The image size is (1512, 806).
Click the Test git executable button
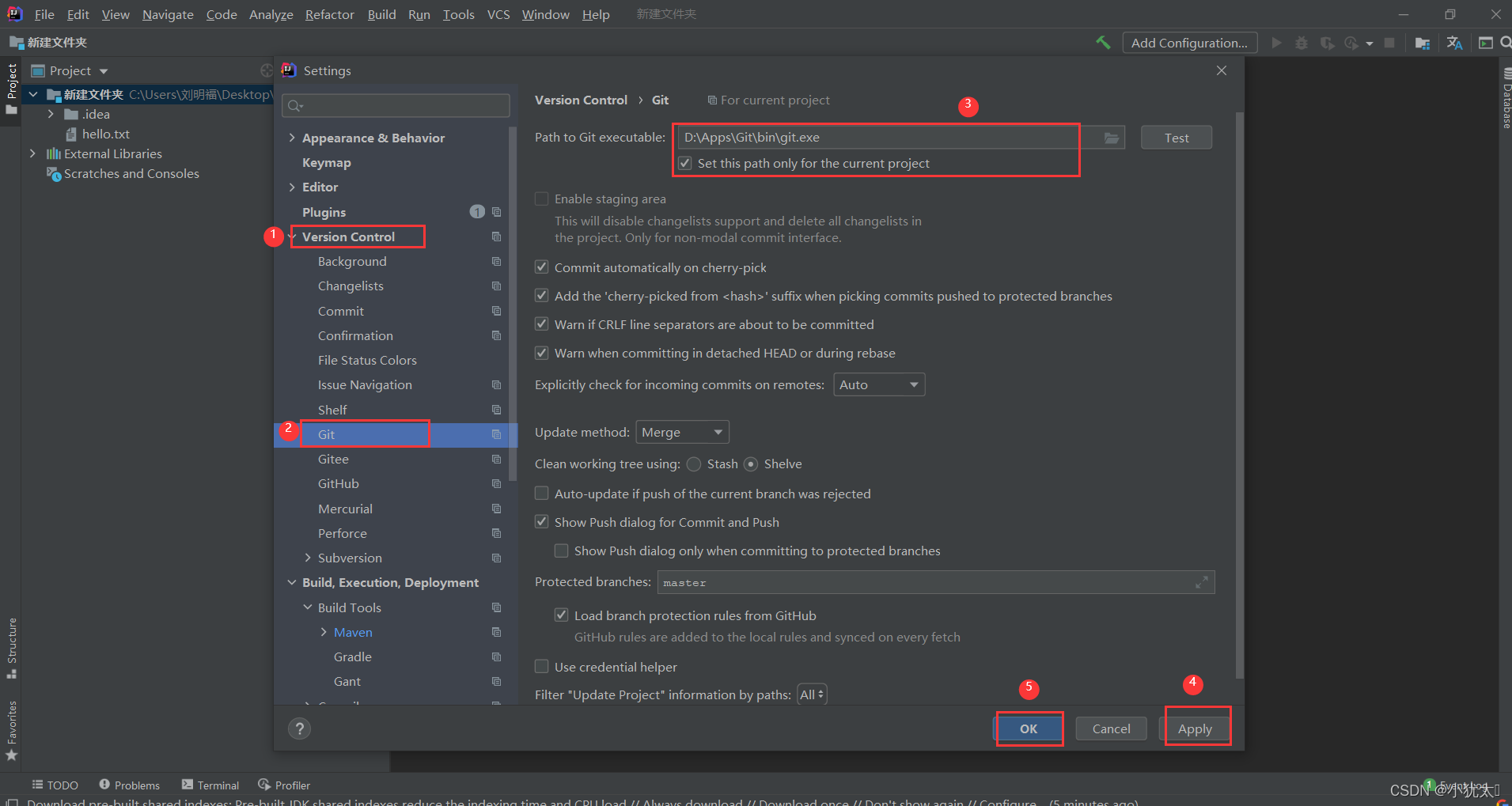pos(1177,138)
